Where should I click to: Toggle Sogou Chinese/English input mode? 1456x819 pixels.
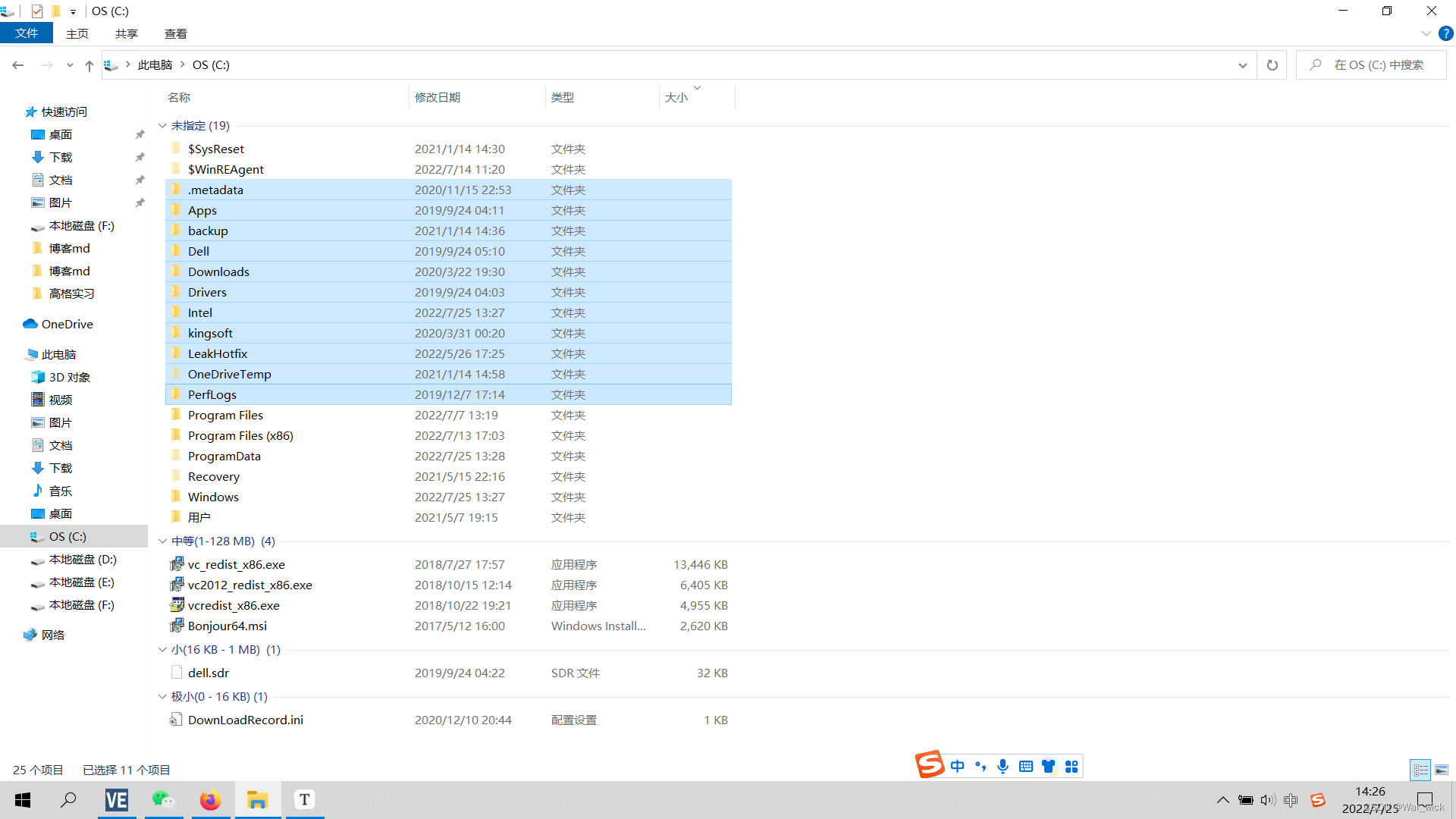click(957, 766)
